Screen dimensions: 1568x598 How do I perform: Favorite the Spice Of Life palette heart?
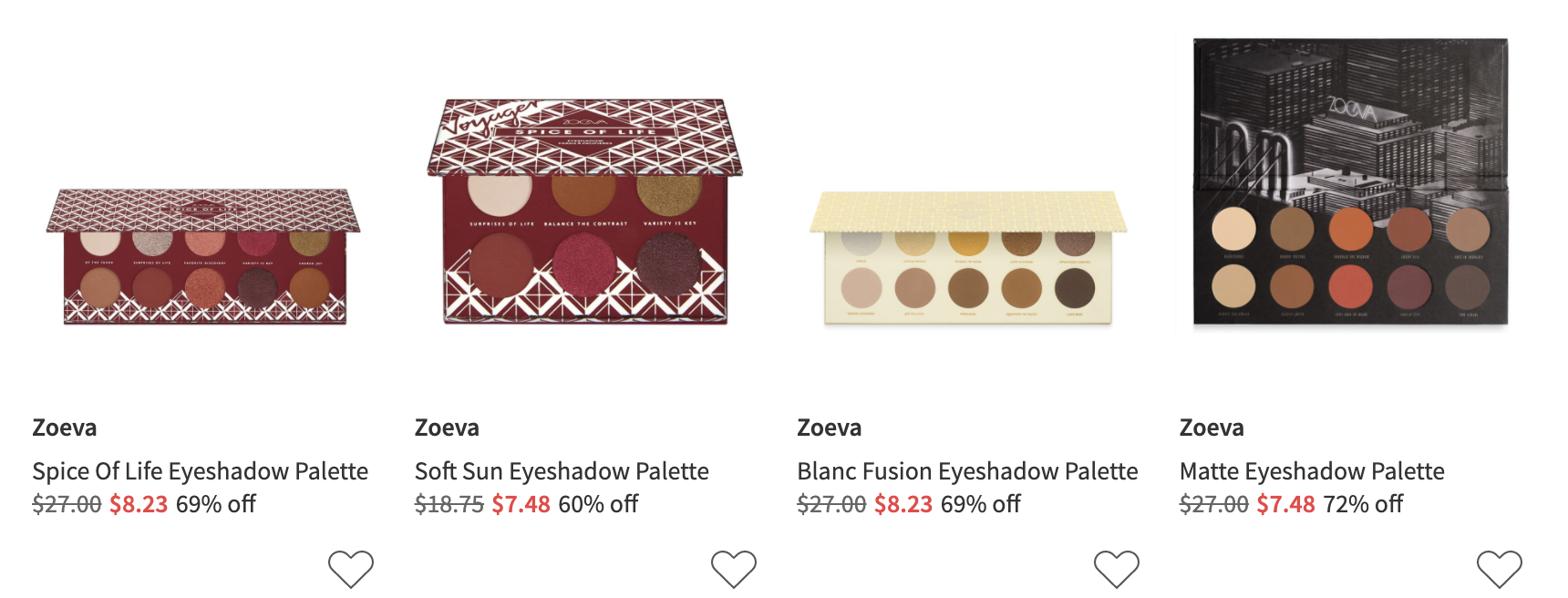351,569
